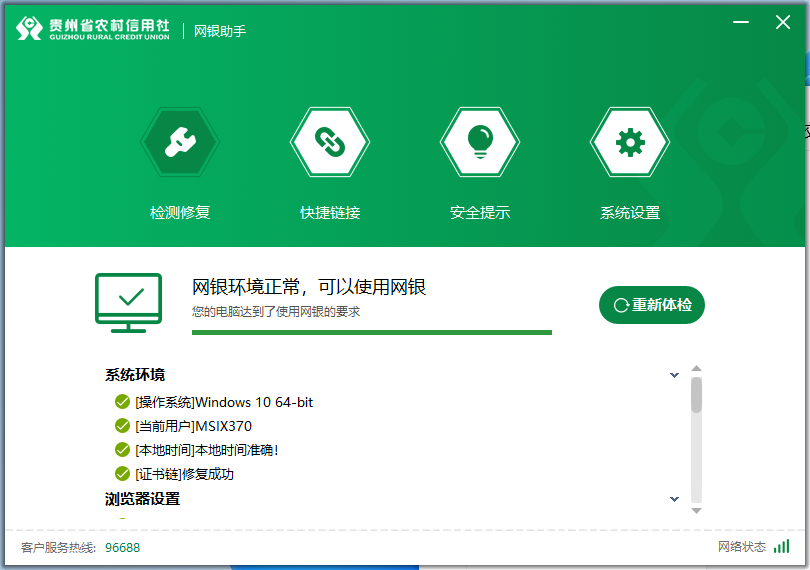Click green check icon beside 证书链 entry

click(x=123, y=474)
